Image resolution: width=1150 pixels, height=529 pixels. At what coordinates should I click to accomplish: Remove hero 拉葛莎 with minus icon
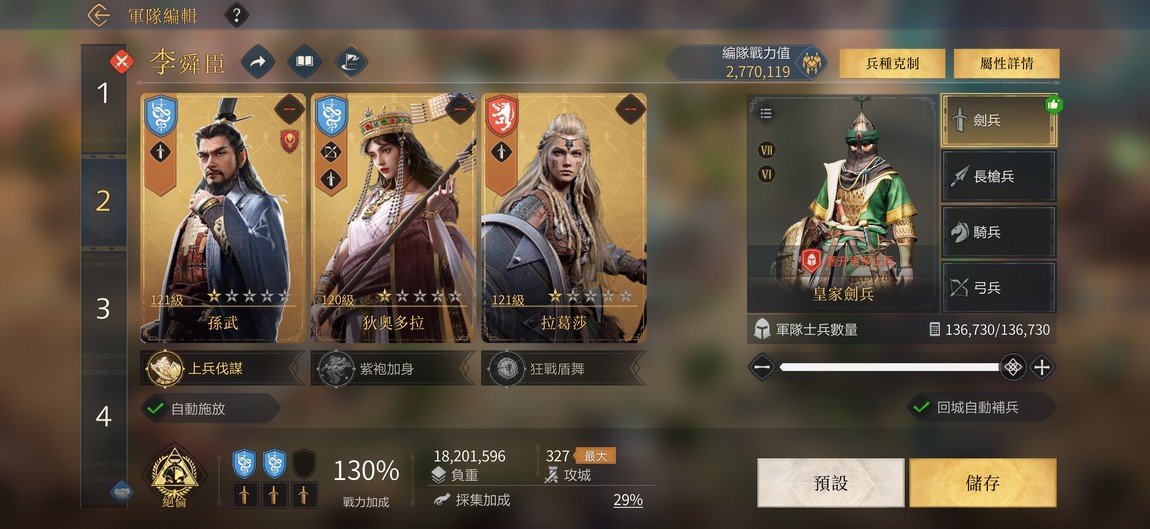point(631,109)
